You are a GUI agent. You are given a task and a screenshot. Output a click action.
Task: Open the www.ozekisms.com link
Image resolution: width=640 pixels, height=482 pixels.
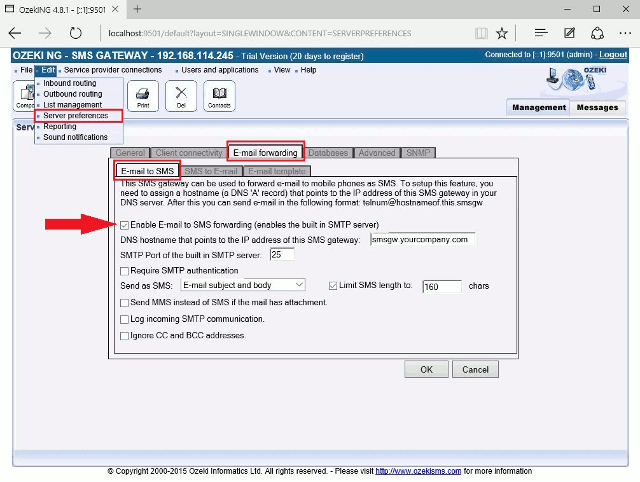click(418, 471)
